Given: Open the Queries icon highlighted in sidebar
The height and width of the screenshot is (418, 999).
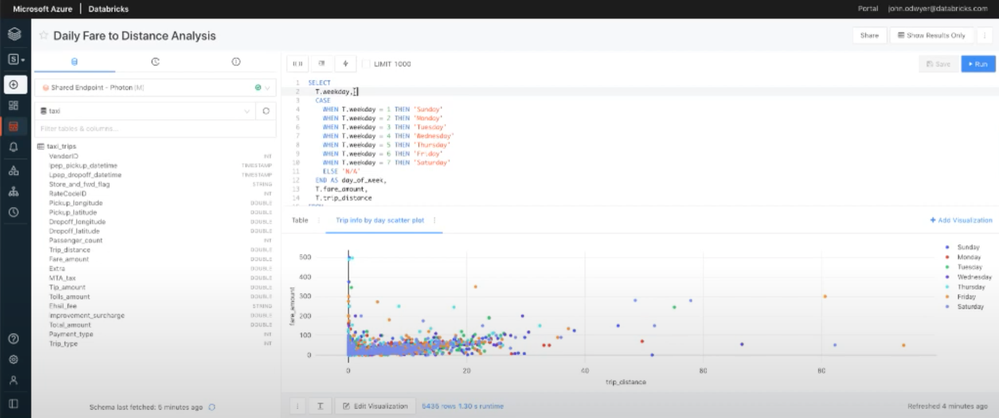Looking at the screenshot, I should (x=14, y=126).
